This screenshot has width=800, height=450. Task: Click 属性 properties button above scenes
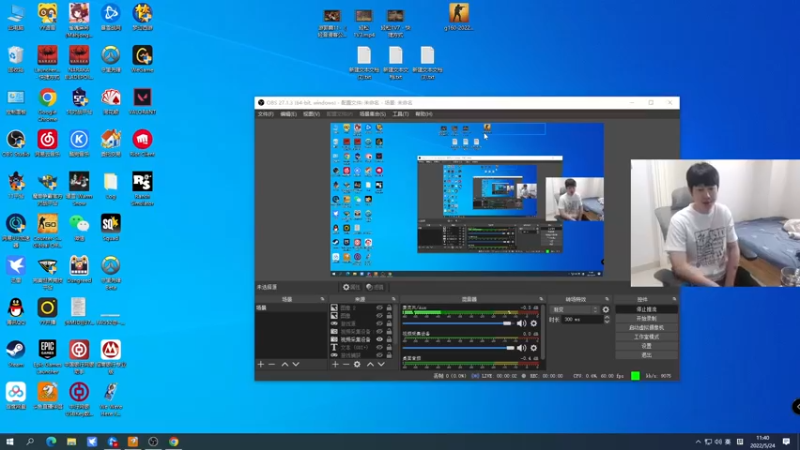click(x=351, y=287)
